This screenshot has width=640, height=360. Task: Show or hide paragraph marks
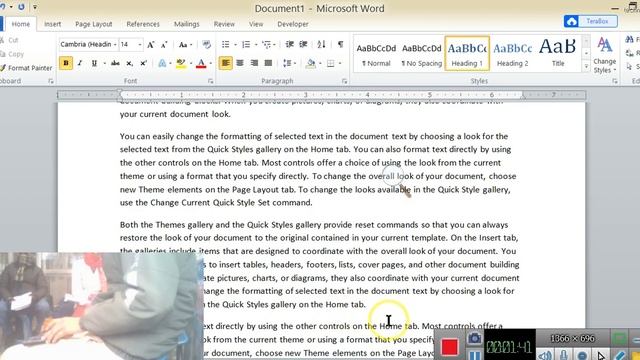pos(340,44)
